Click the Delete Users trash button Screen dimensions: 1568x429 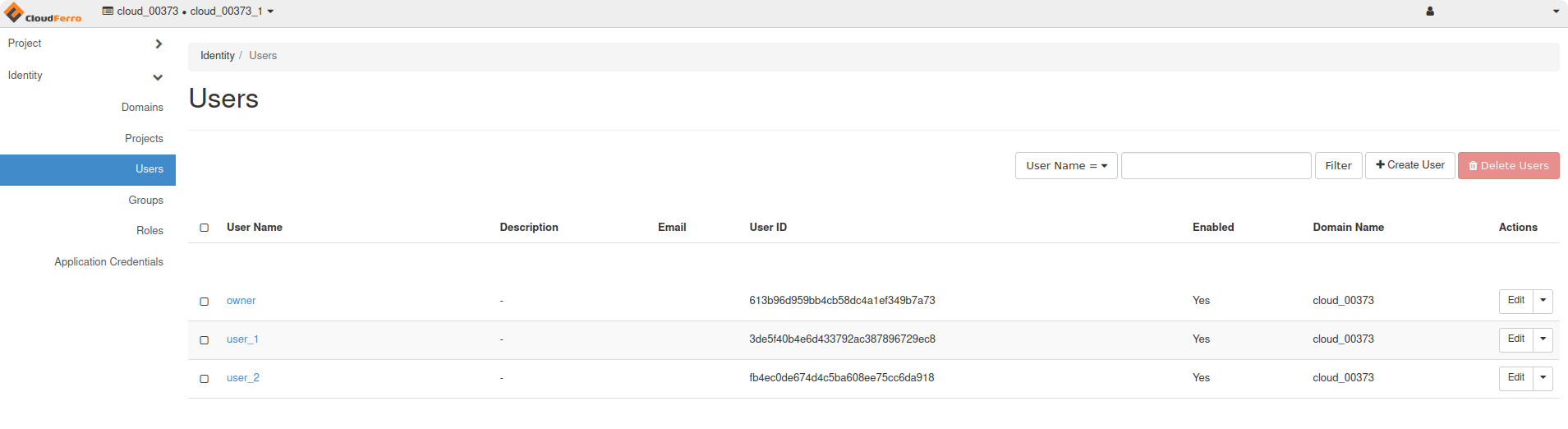click(1508, 166)
